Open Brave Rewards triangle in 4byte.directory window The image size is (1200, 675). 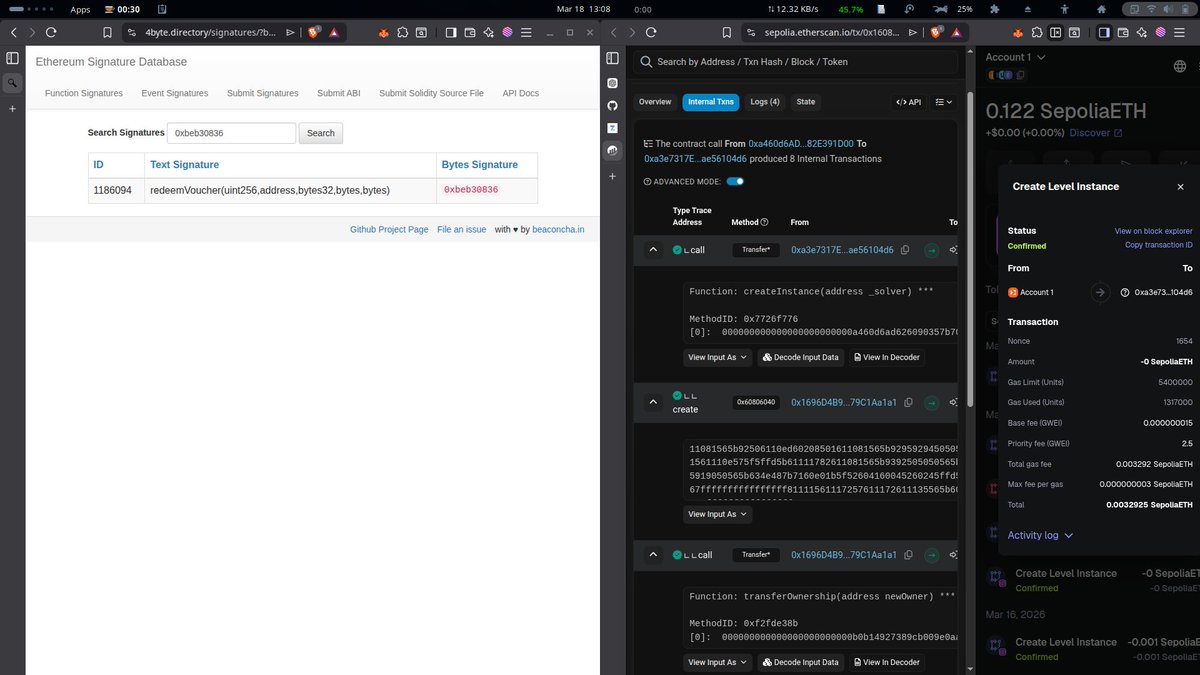[x=334, y=32]
